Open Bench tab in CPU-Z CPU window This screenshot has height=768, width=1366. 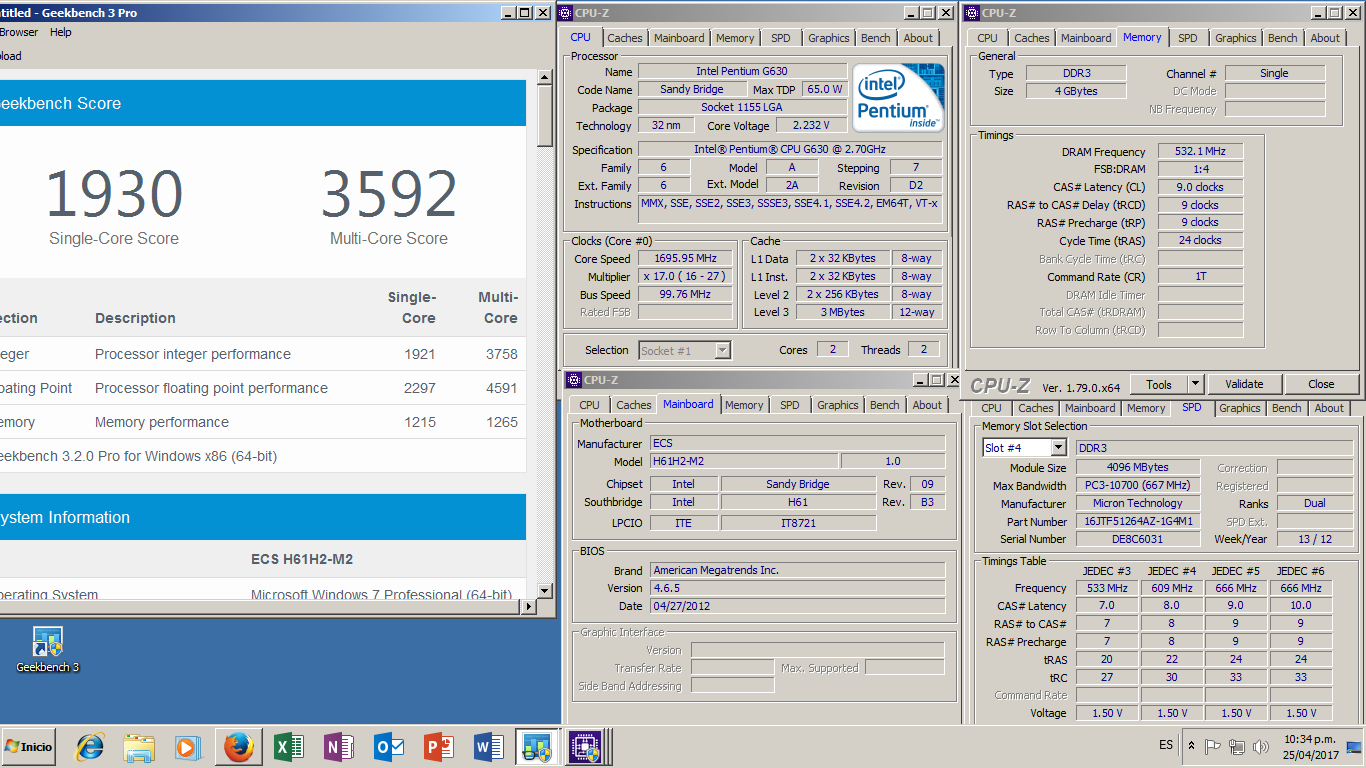point(875,38)
